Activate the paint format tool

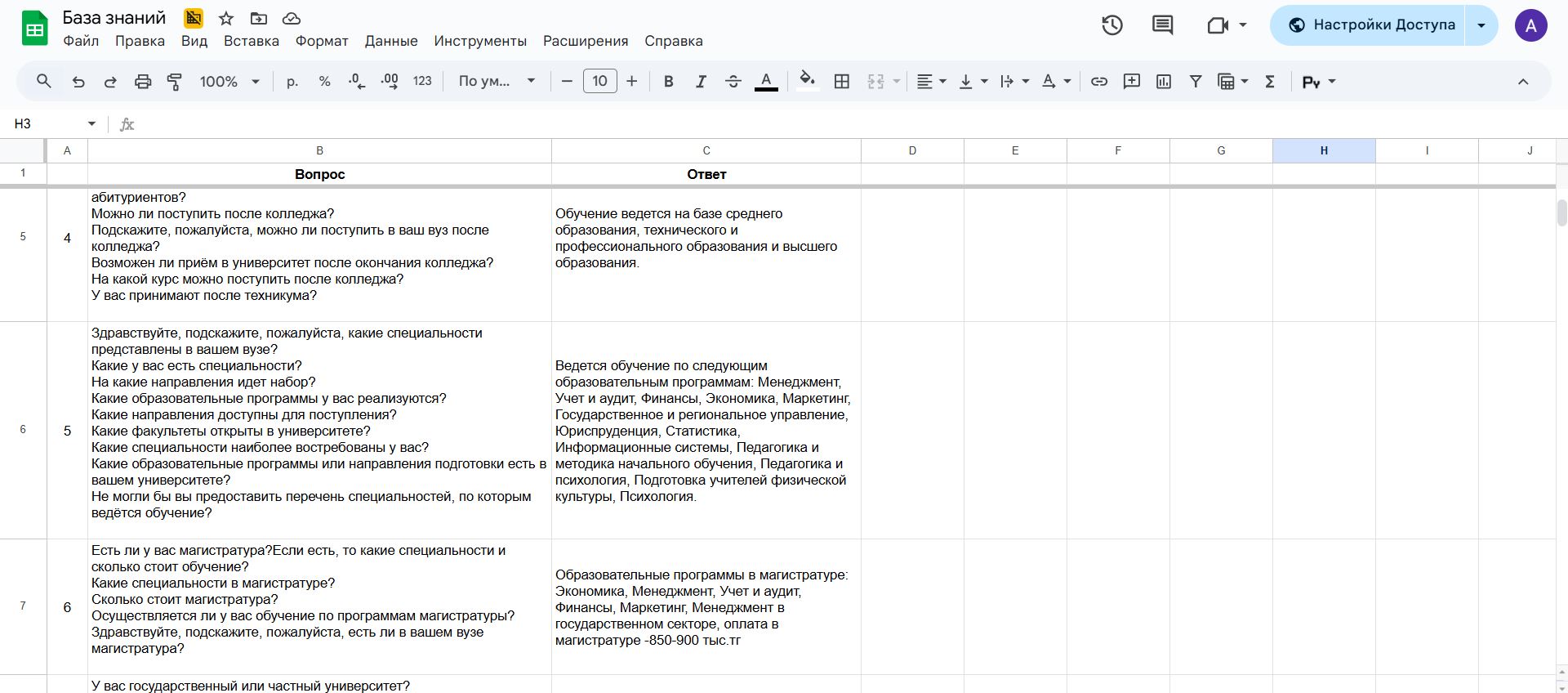coord(174,81)
